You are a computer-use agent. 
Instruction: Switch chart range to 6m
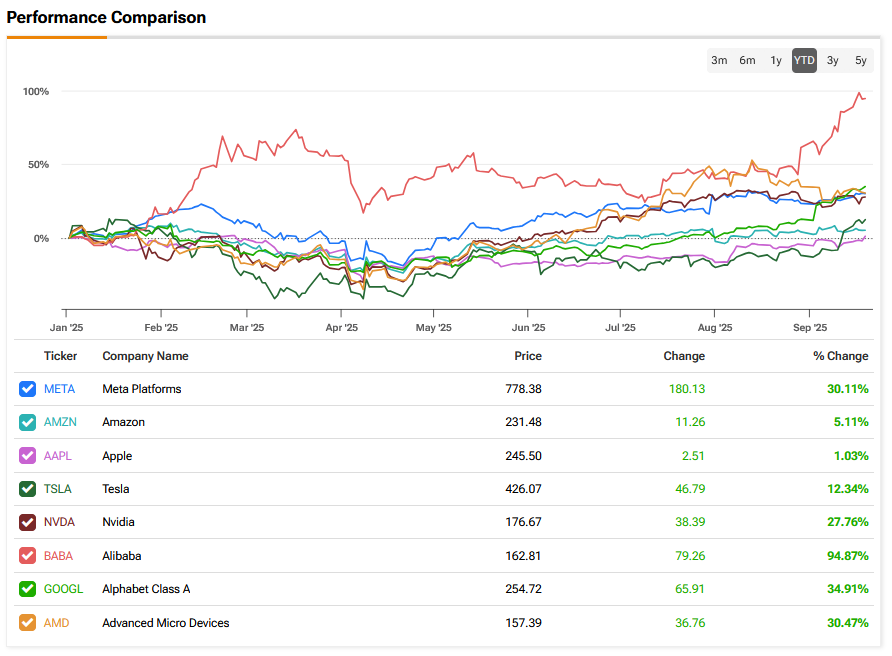[x=748, y=60]
